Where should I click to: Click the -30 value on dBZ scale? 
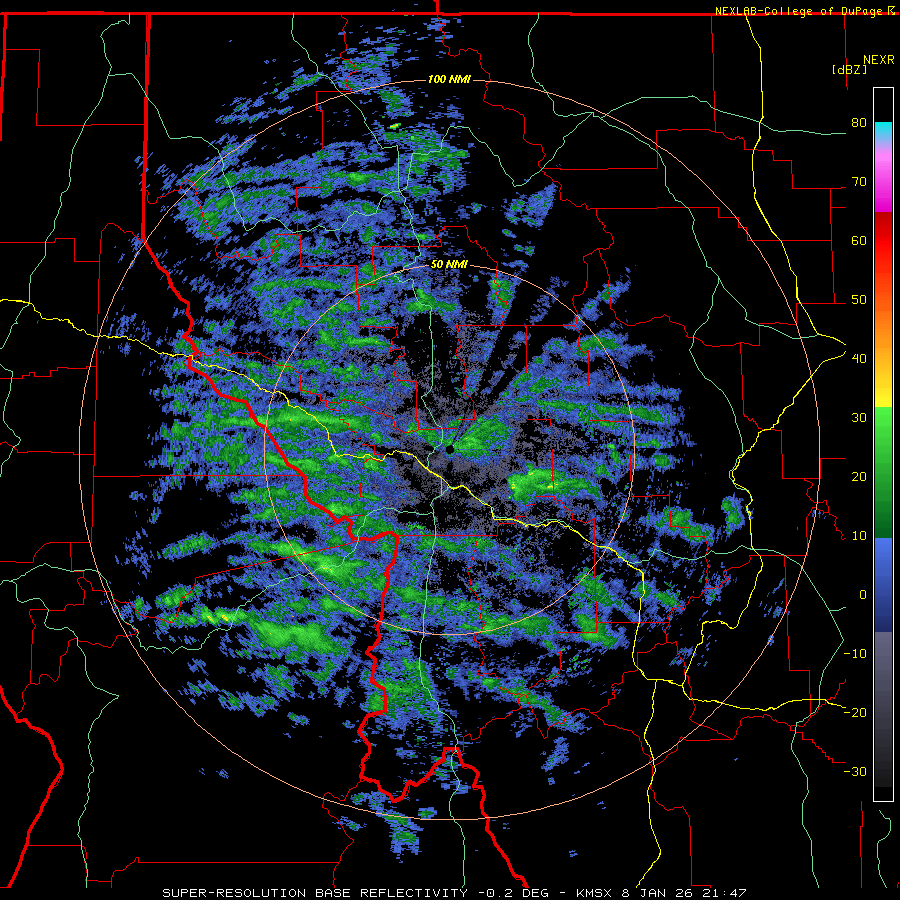click(x=854, y=772)
